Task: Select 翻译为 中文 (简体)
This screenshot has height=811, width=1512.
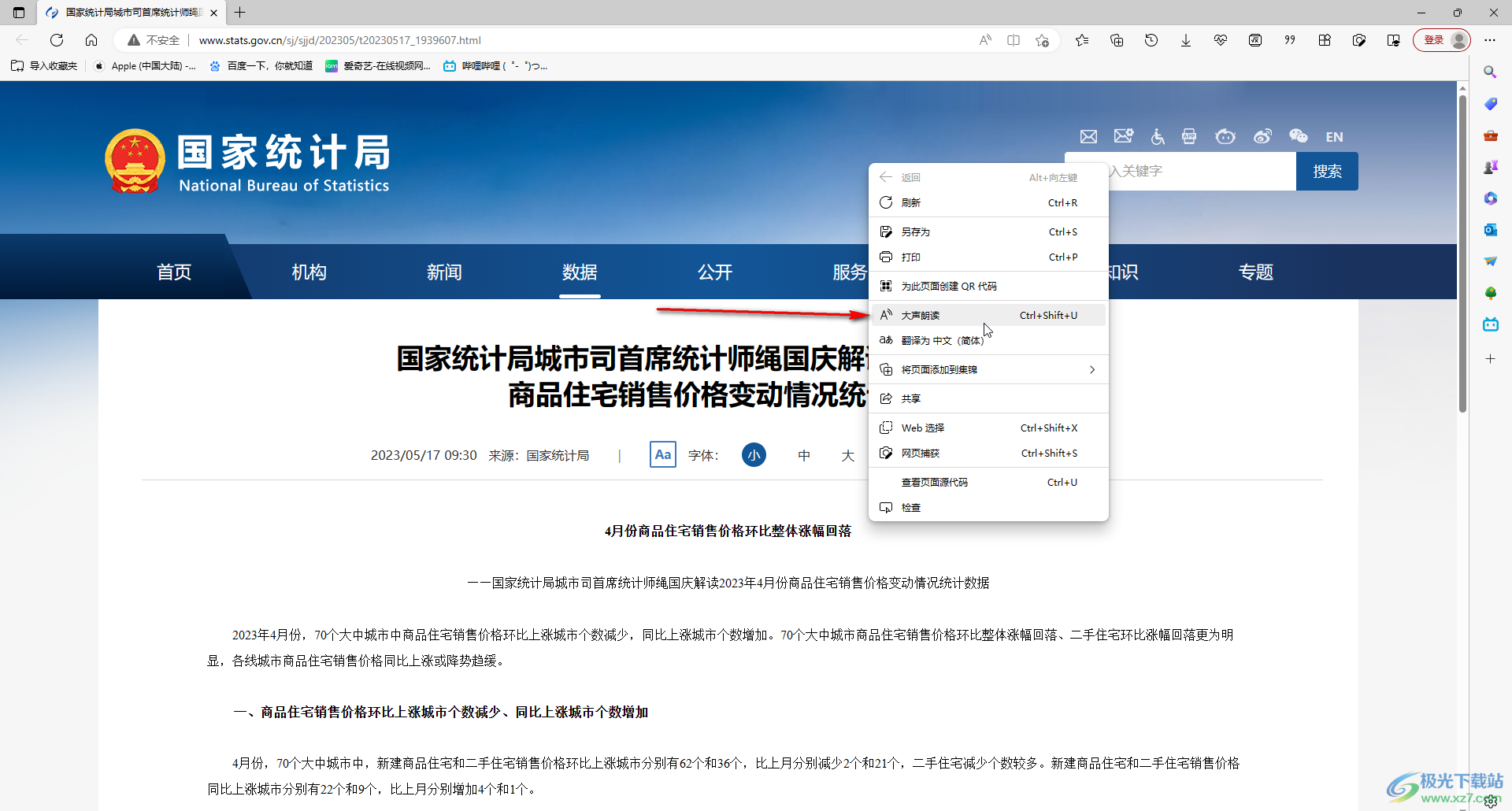Action: point(988,341)
